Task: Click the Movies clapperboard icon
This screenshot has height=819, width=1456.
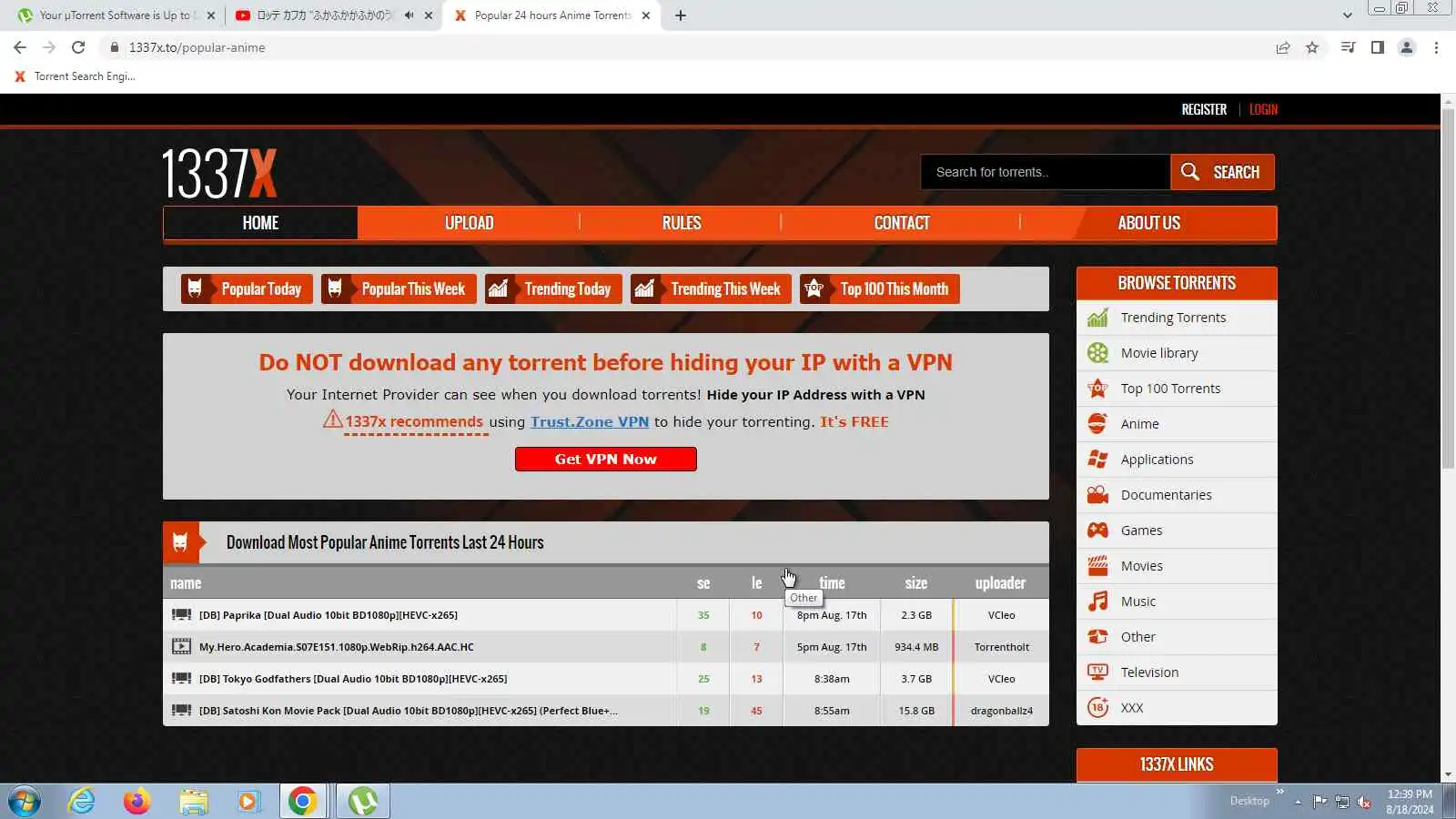Action: coord(1098,566)
